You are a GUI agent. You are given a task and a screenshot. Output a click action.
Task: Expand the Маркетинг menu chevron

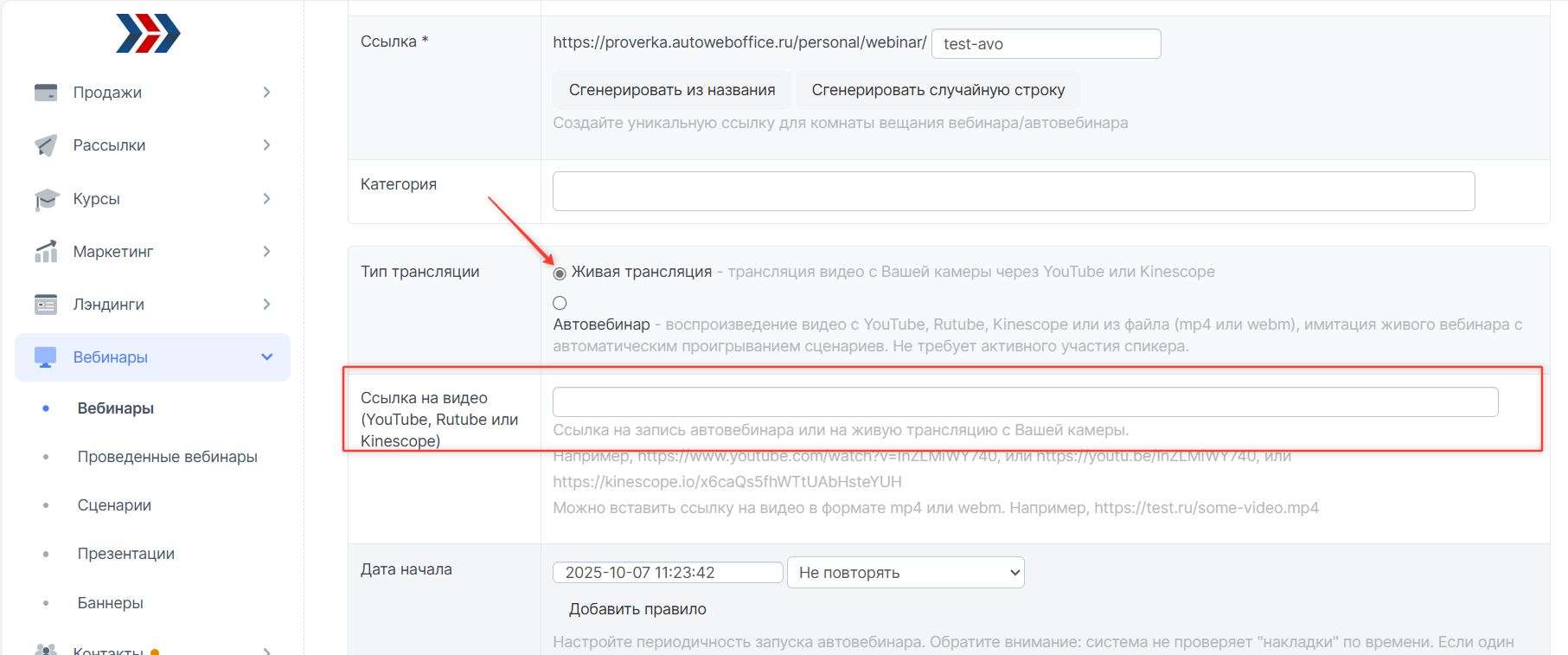(x=266, y=252)
